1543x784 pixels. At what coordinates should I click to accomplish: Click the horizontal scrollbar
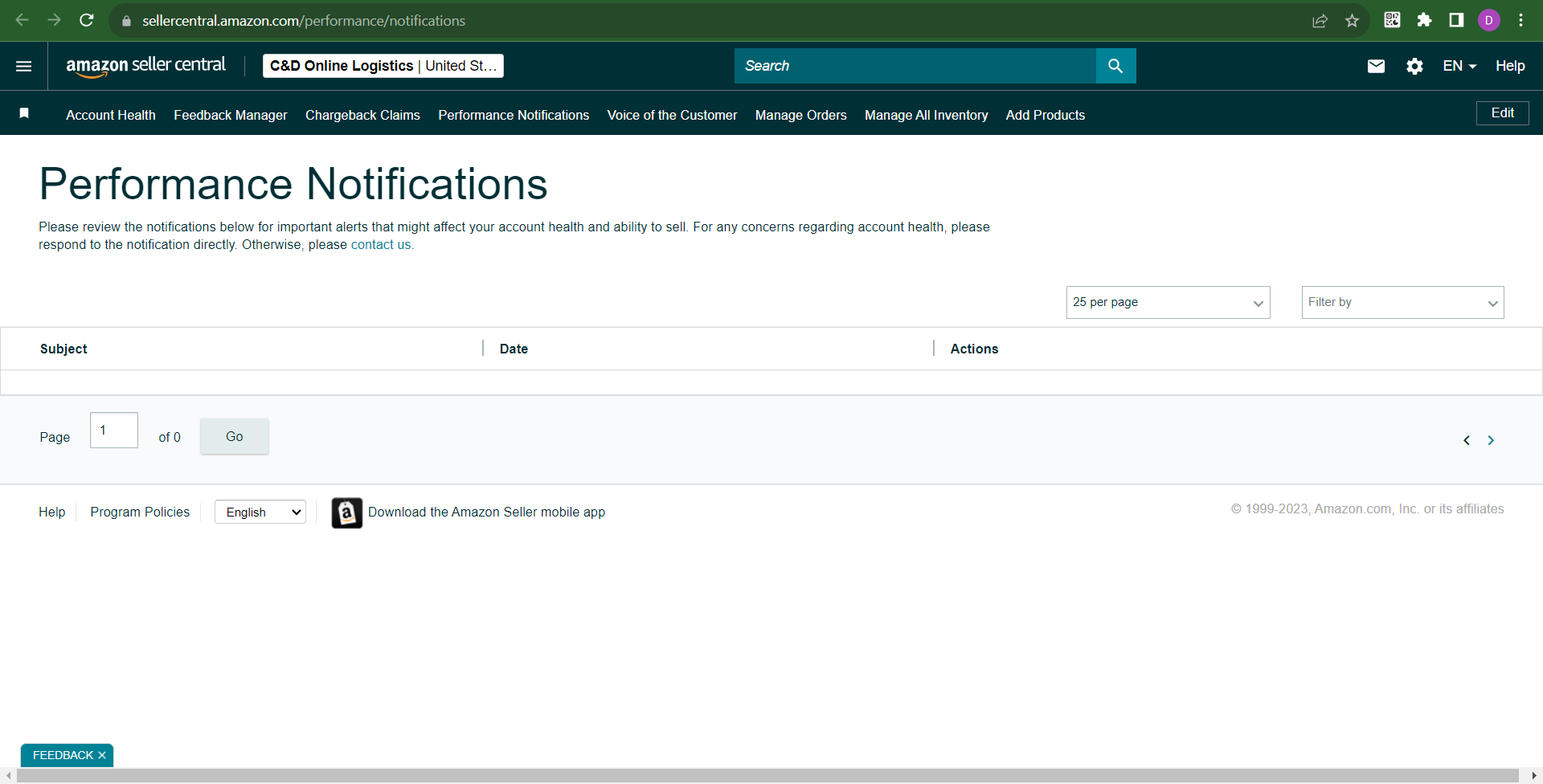767,776
